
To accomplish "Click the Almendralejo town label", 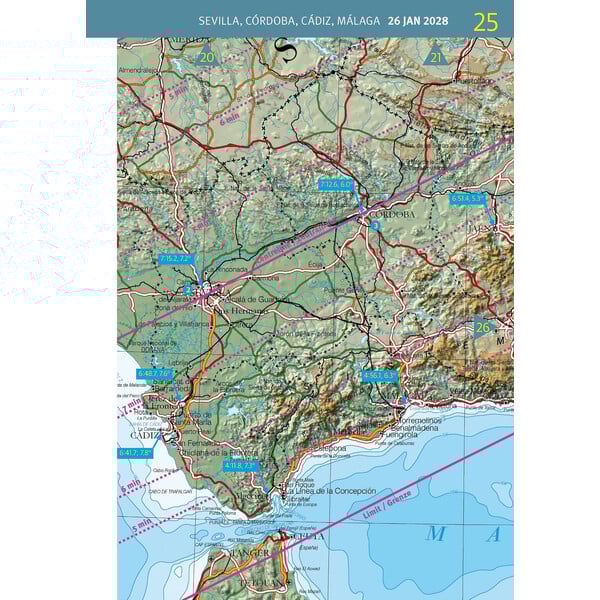I will (138, 70).
